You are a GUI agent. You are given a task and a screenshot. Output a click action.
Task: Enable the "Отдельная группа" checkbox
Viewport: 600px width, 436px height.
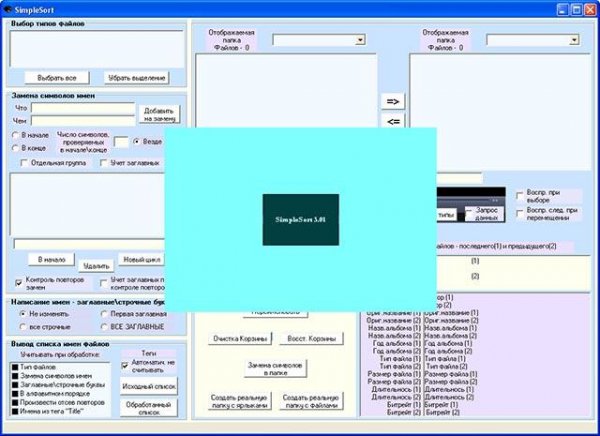pos(24,163)
